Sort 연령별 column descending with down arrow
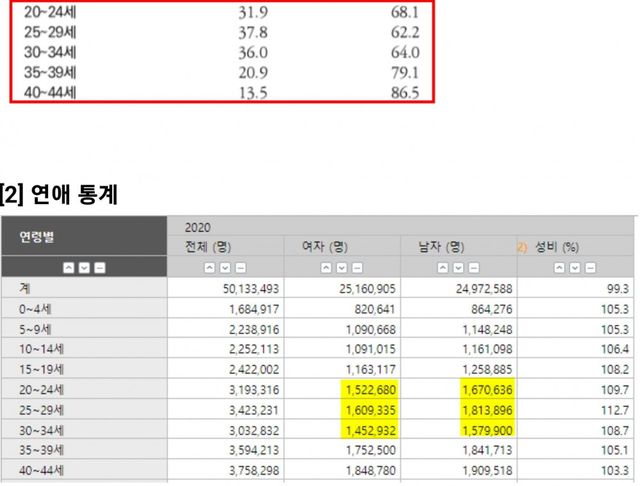Viewport: 640px width, 486px height. (x=81, y=267)
